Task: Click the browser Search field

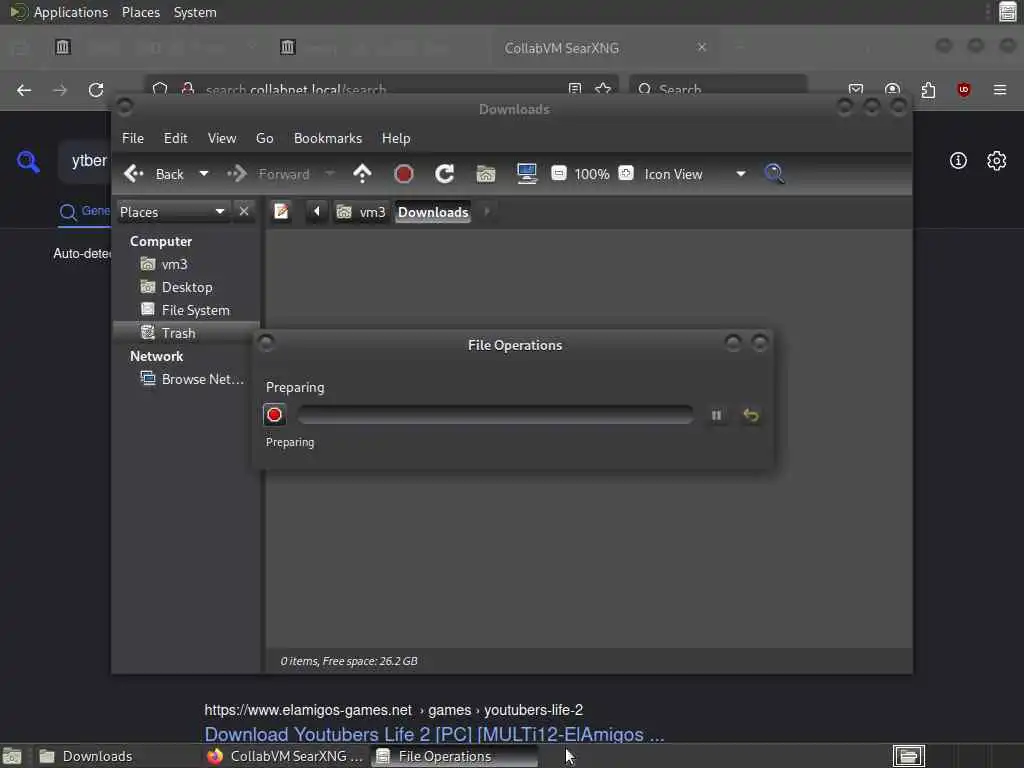Action: (718, 89)
